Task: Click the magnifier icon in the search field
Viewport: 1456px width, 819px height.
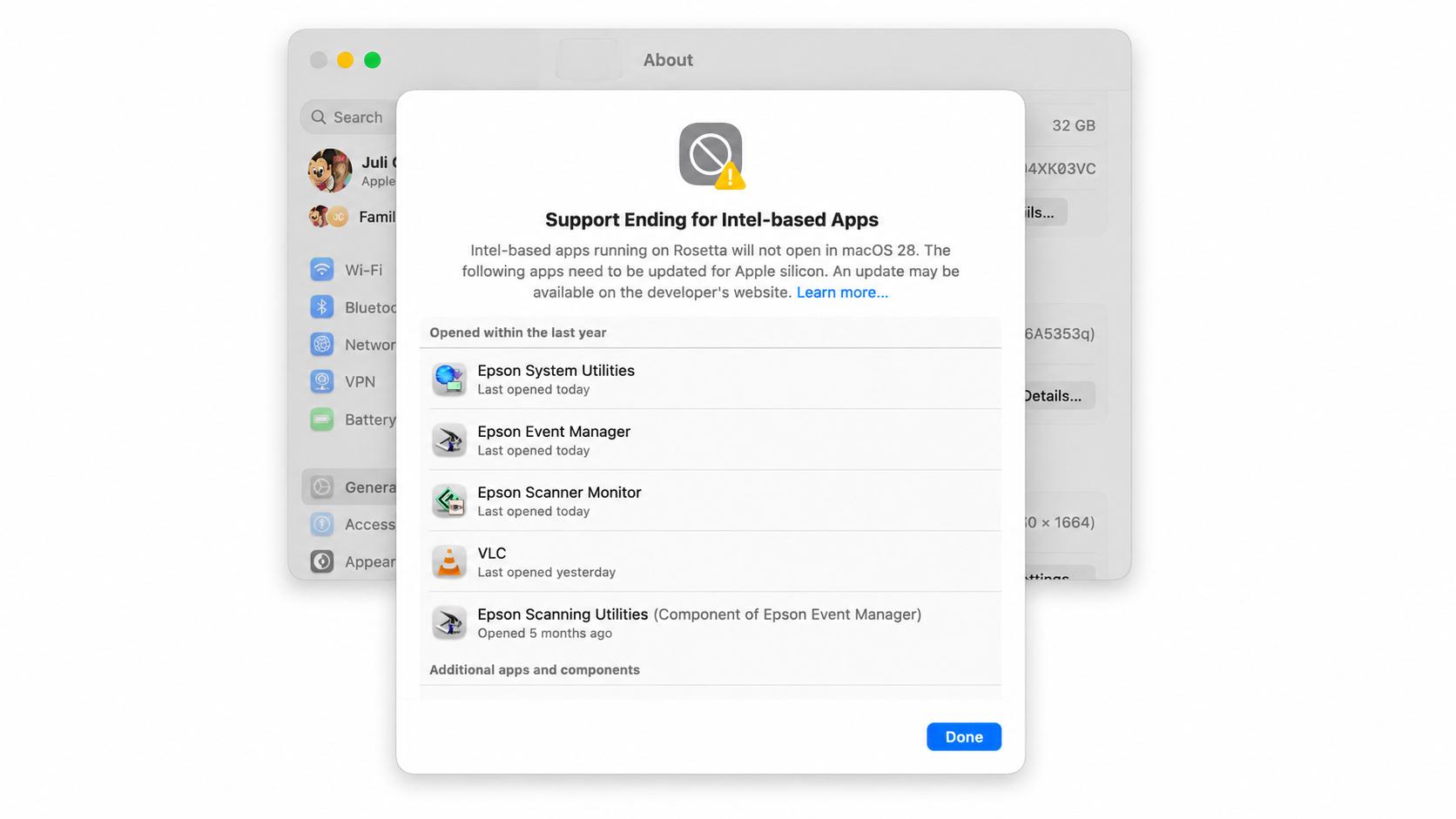Action: click(319, 117)
